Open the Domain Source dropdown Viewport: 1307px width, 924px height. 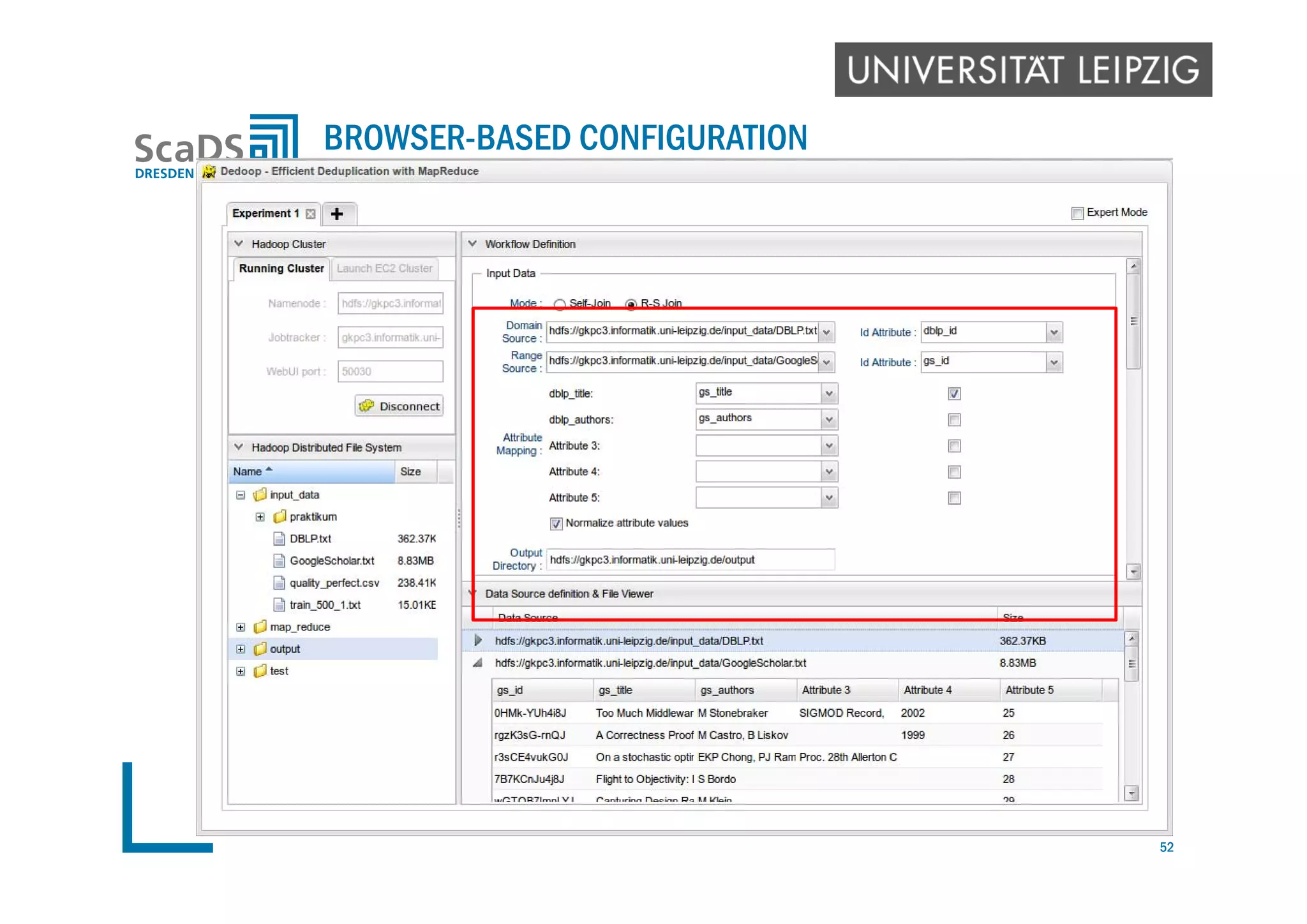[x=826, y=332]
